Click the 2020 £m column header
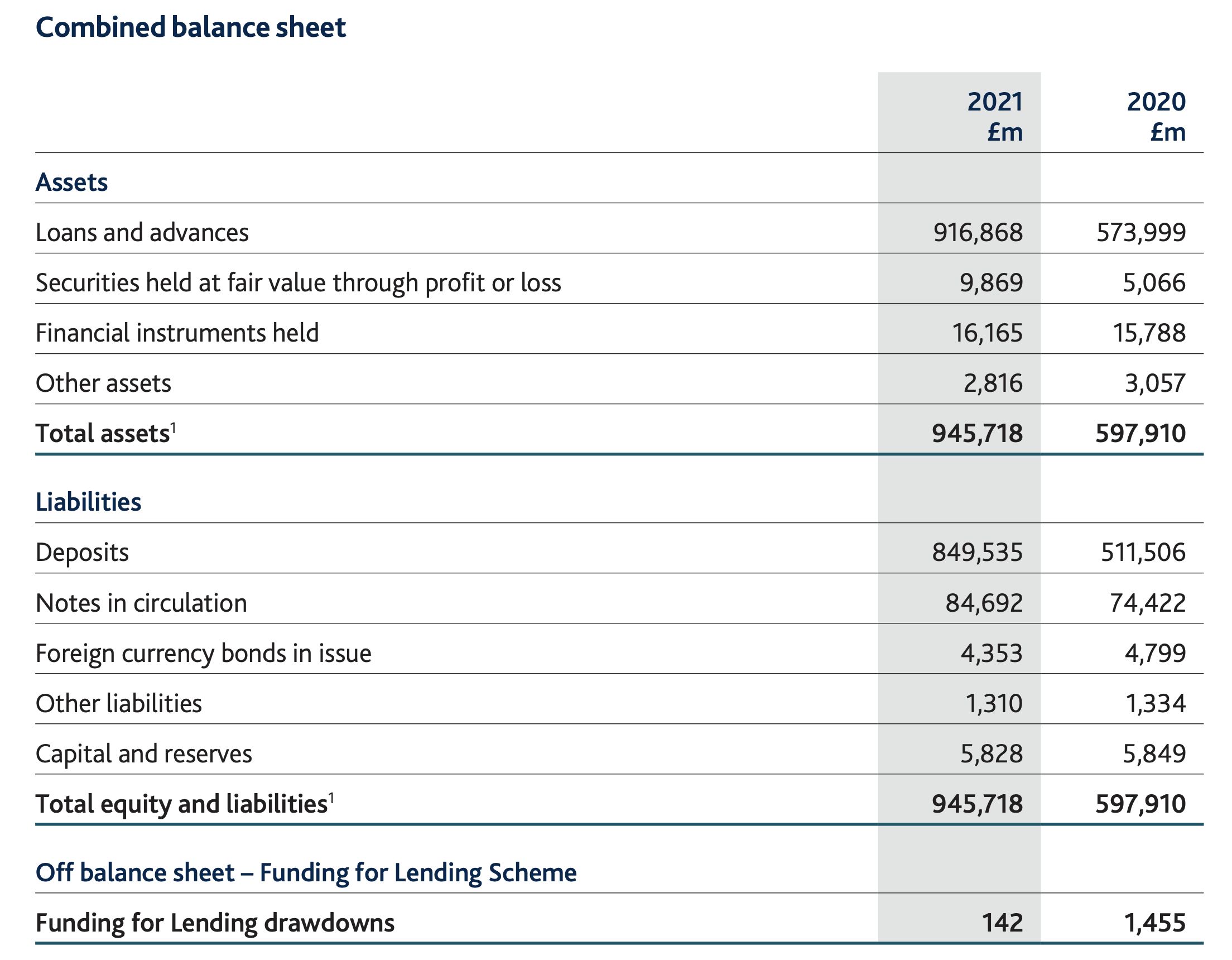The image size is (1232, 960). tap(1156, 116)
